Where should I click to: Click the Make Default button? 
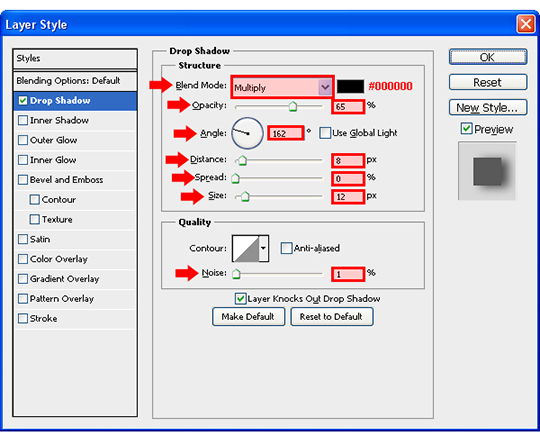248,317
